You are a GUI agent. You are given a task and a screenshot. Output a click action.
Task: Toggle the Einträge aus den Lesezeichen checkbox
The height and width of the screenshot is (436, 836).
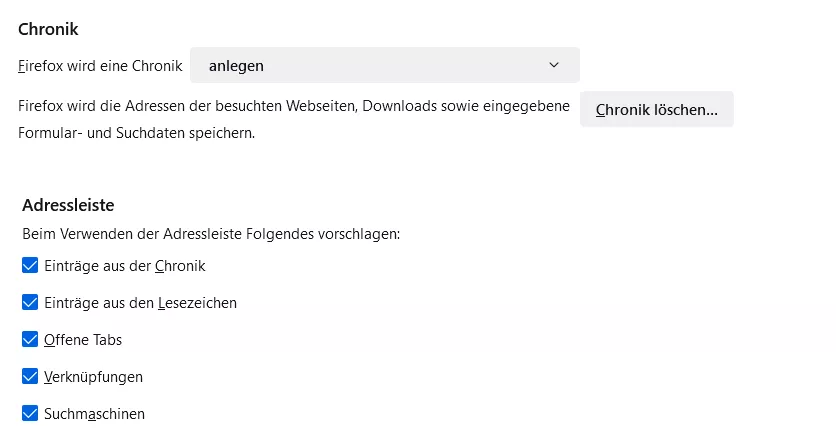[29, 302]
